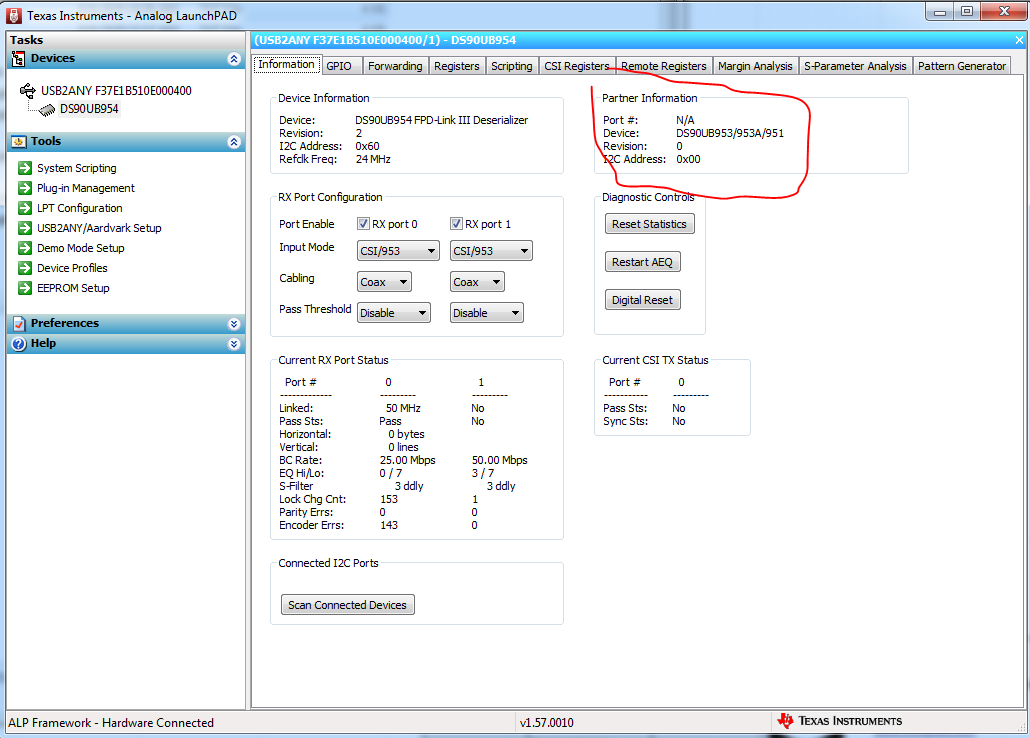Click the LPT Configuration green arrow icon

pyautogui.click(x=25, y=208)
